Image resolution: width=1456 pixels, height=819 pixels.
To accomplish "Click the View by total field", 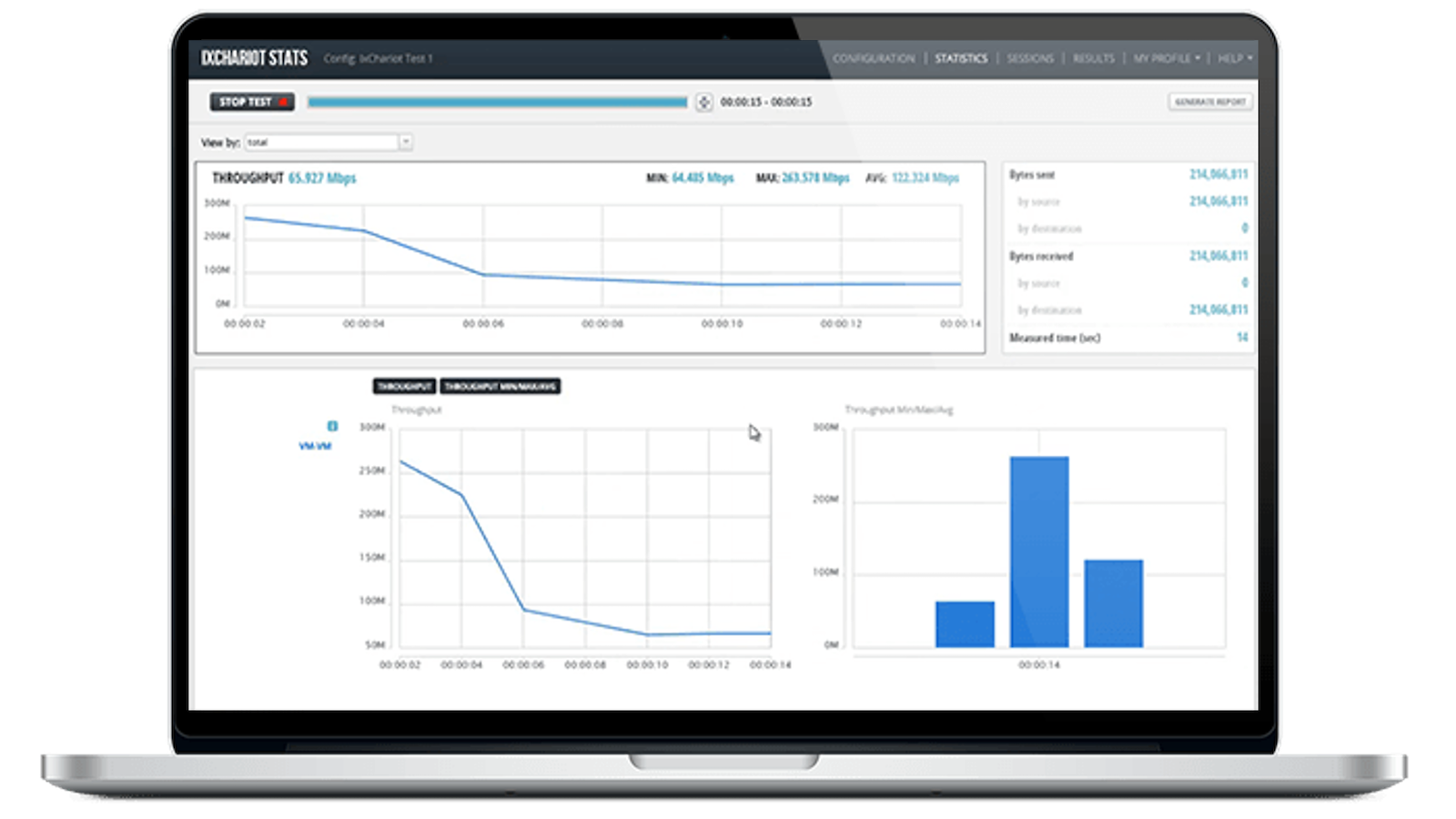I will pos(321,142).
